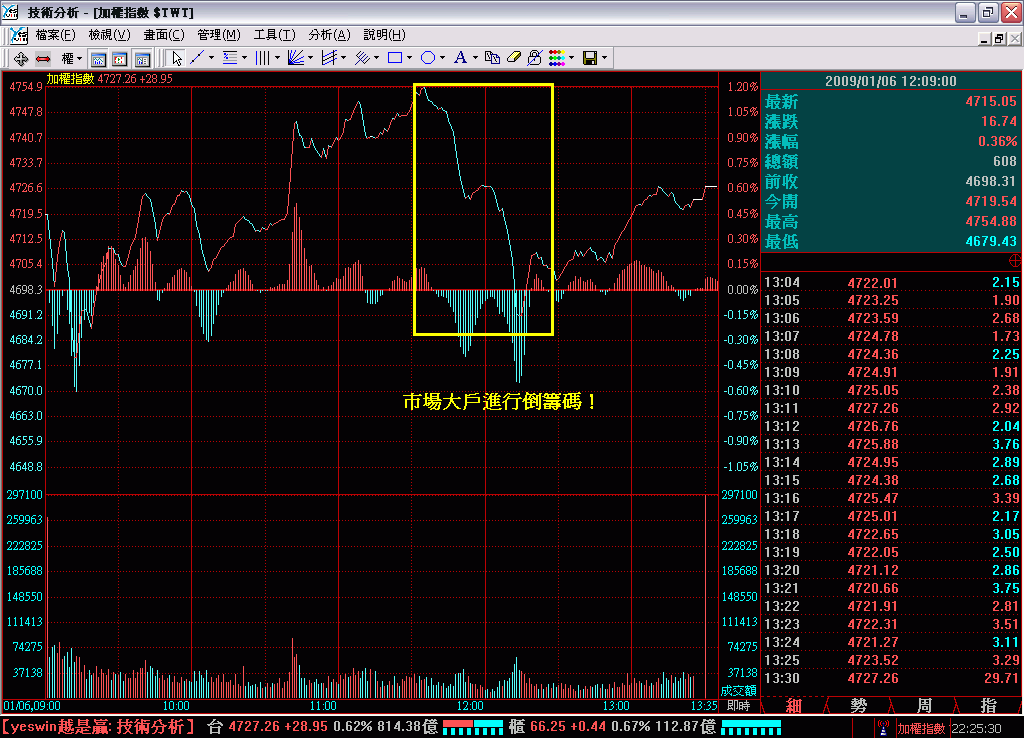1024x738 pixels.
Task: Click the antenna connection status icon
Action: [x=884, y=728]
